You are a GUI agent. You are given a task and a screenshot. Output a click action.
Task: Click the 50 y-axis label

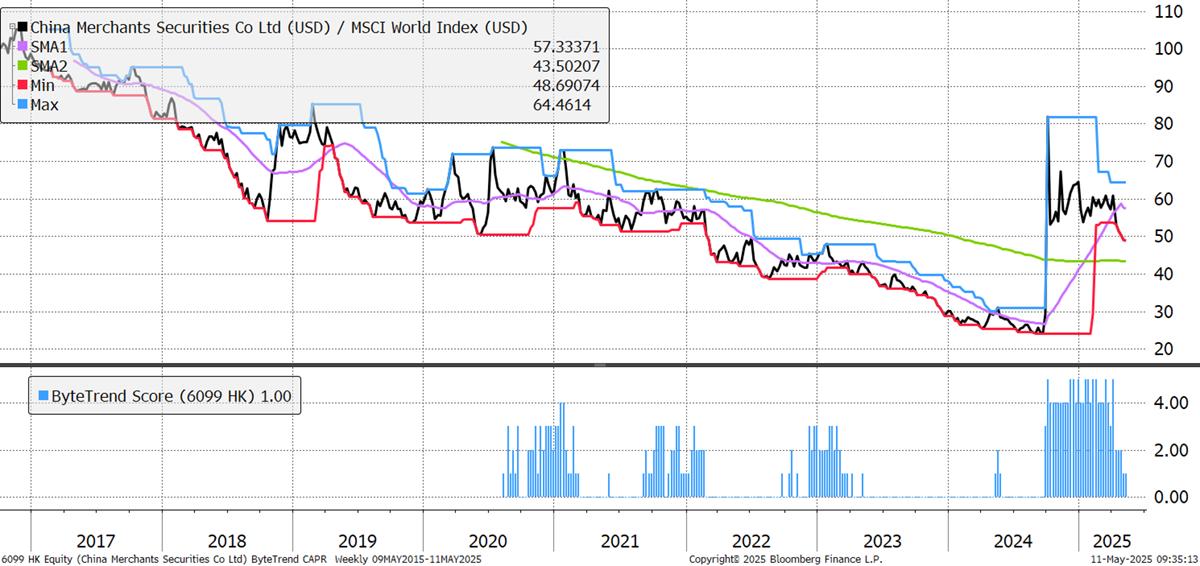coord(1166,237)
